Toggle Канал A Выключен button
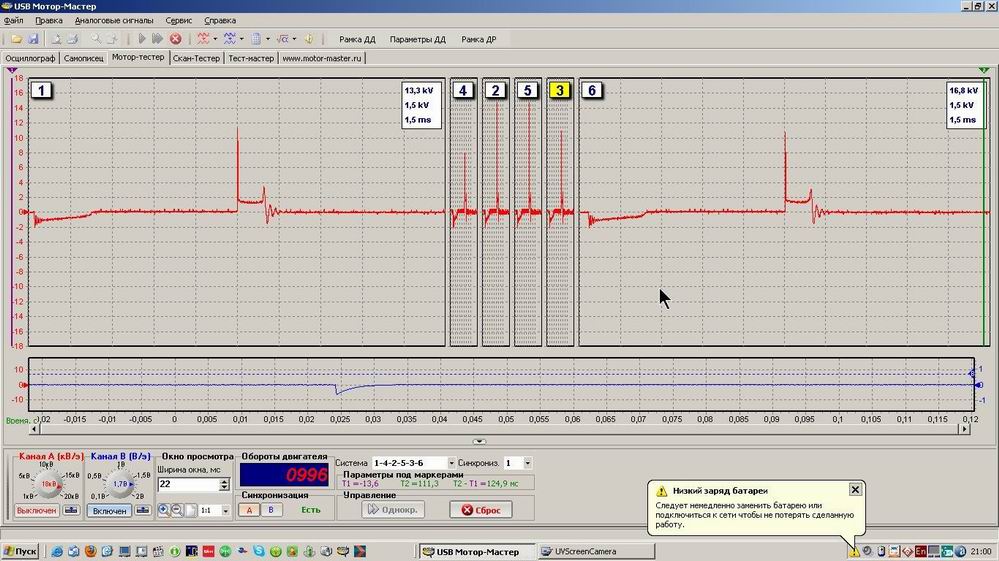This screenshot has width=999, height=561. pos(37,510)
